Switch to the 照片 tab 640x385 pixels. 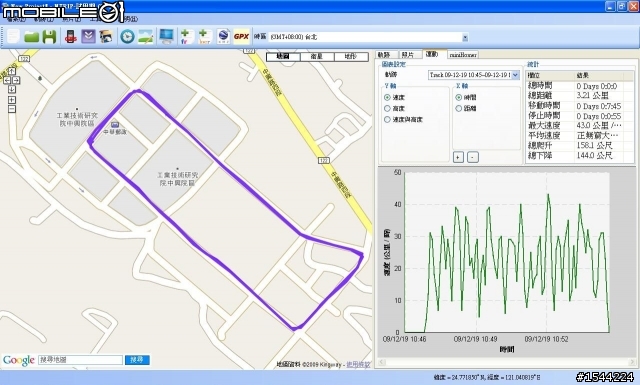click(408, 55)
